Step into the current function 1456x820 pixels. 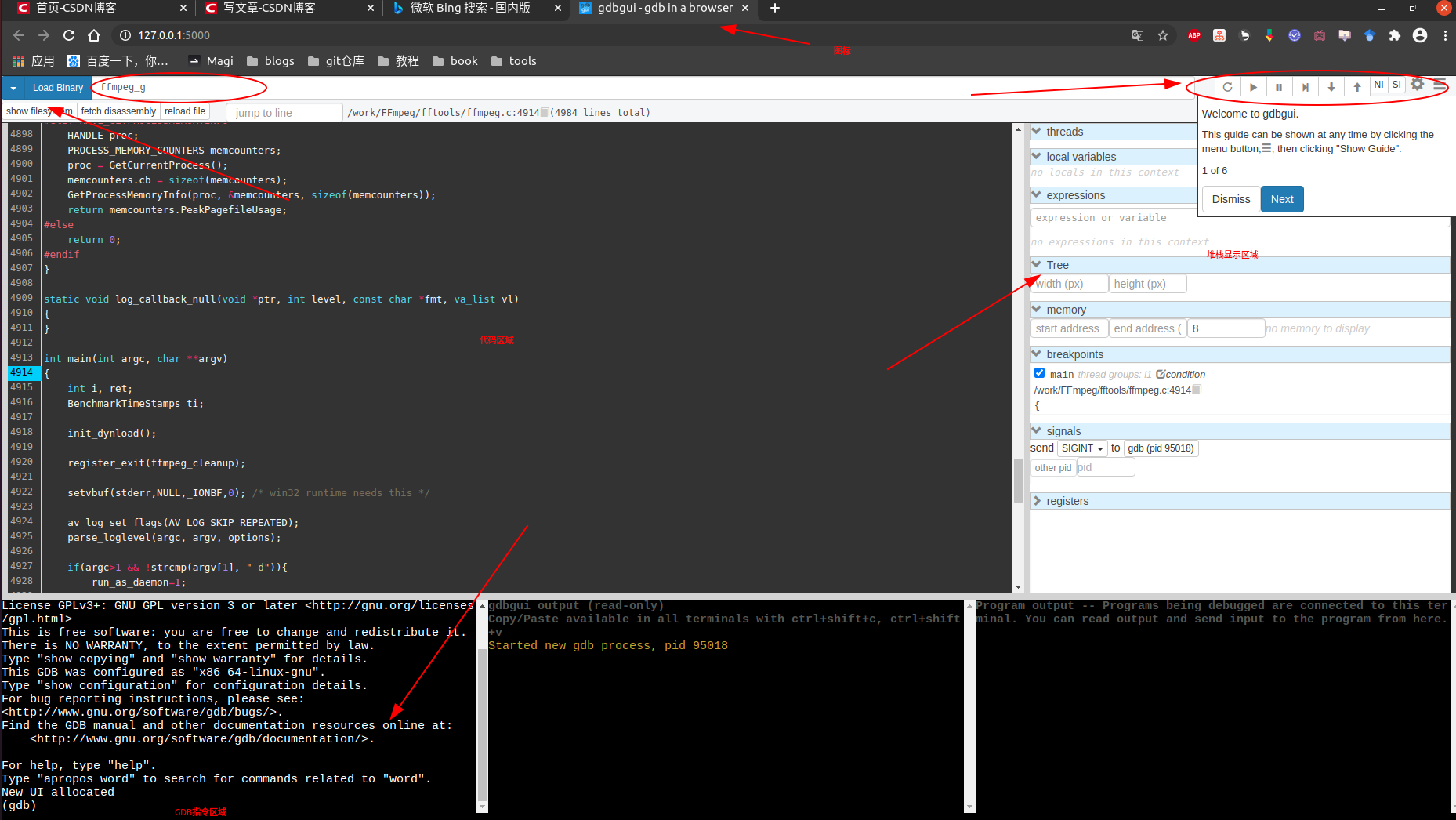1331,86
